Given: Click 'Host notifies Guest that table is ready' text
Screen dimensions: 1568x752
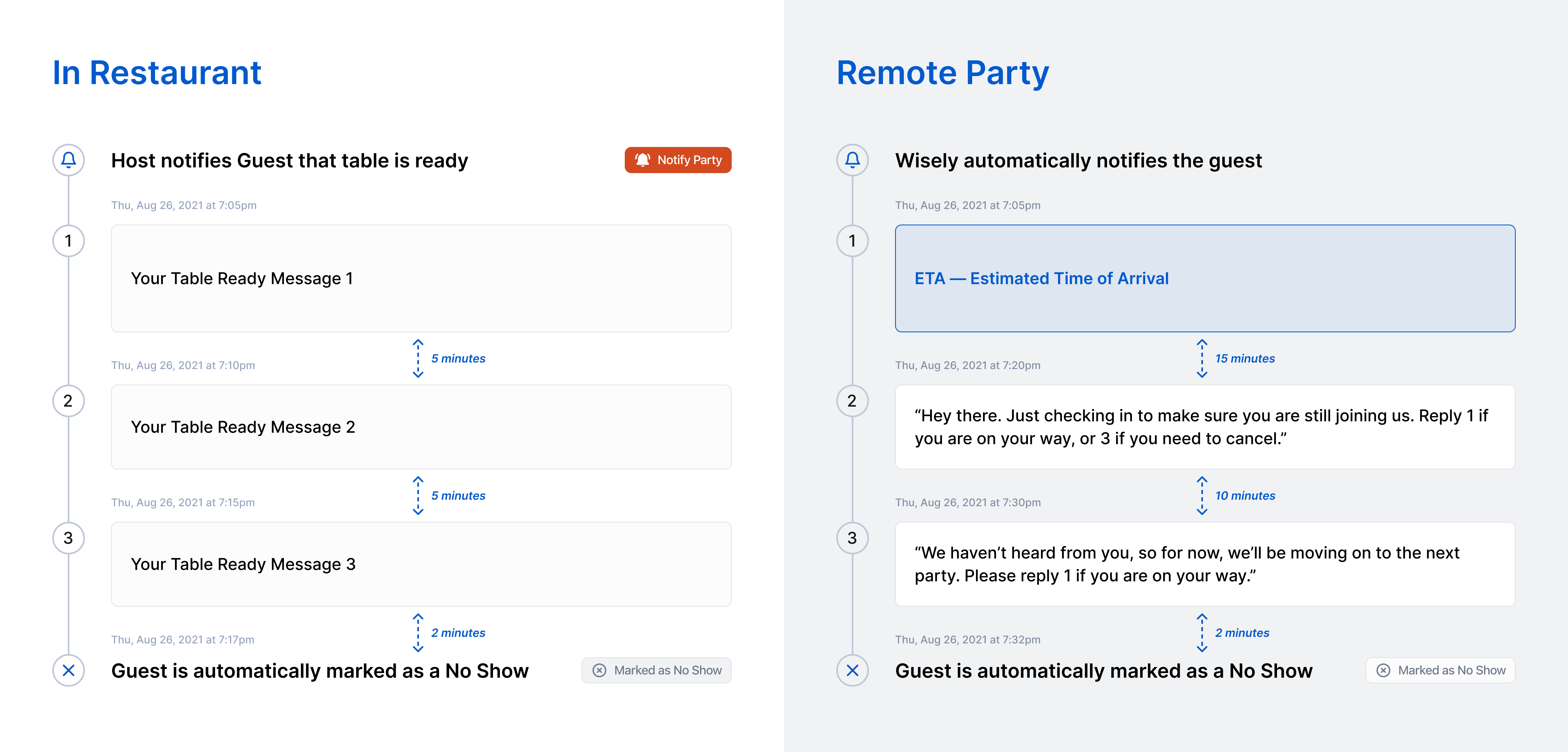Looking at the screenshot, I should [x=290, y=161].
